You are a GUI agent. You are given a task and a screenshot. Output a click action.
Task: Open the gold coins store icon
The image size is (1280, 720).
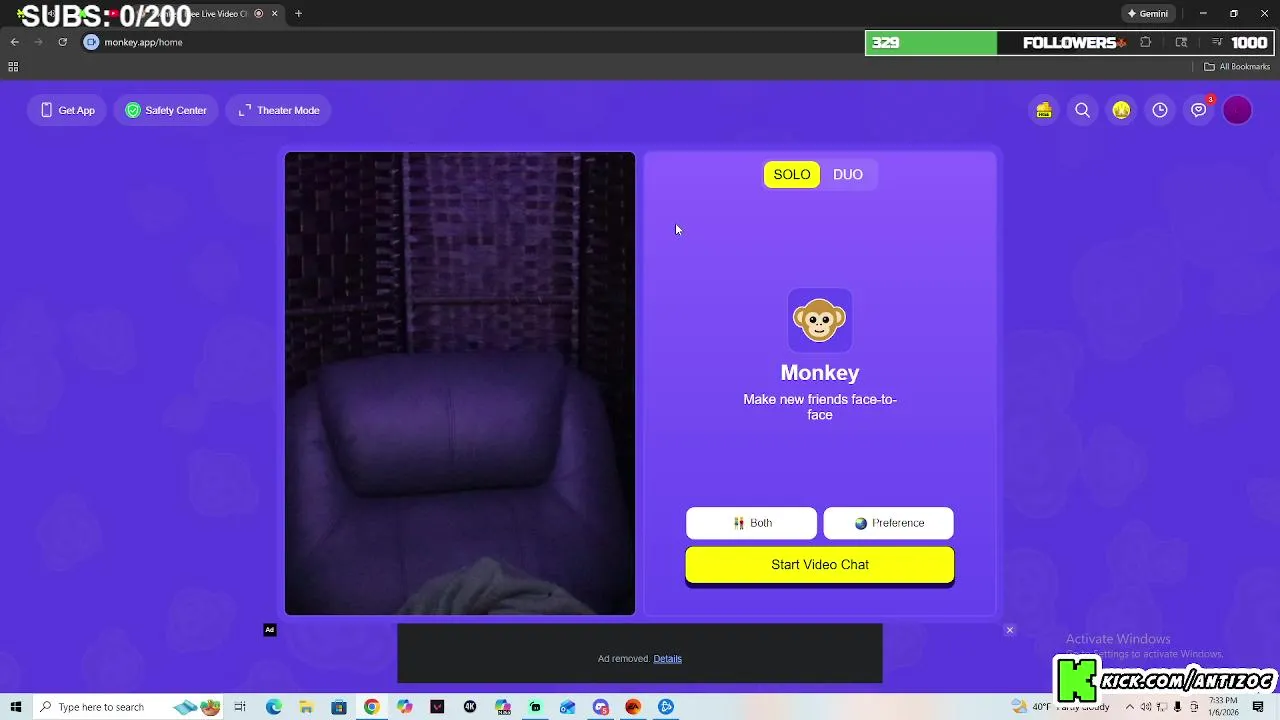(x=1044, y=110)
